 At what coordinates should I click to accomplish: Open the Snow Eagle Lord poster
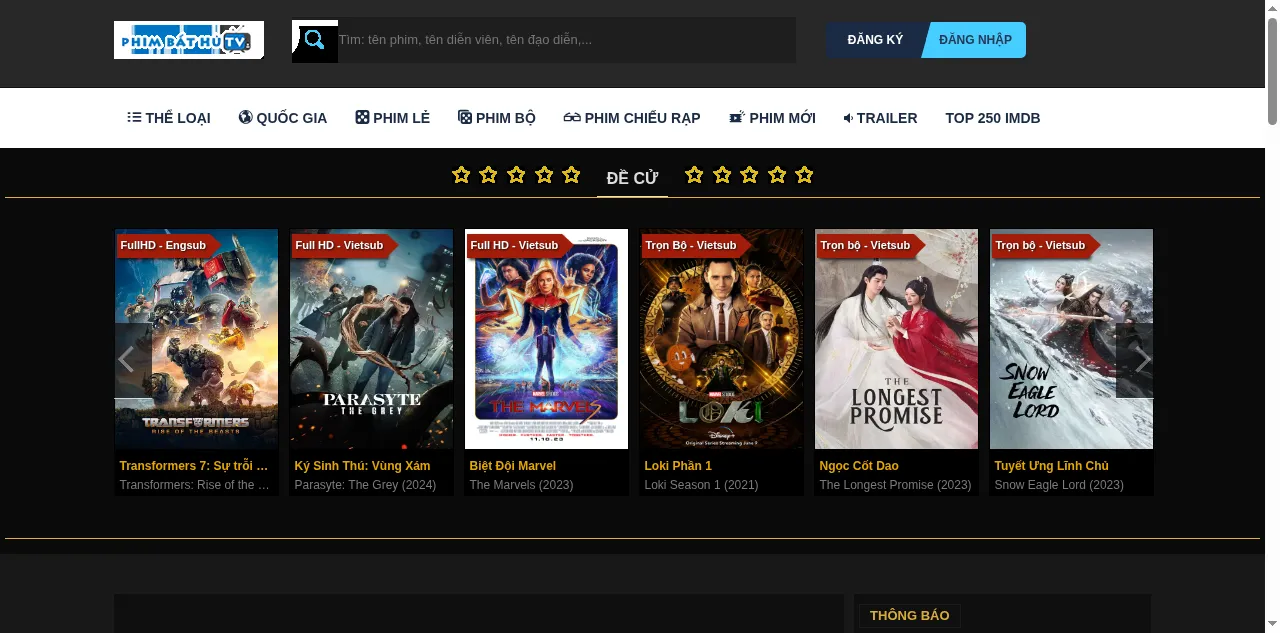coord(1072,339)
